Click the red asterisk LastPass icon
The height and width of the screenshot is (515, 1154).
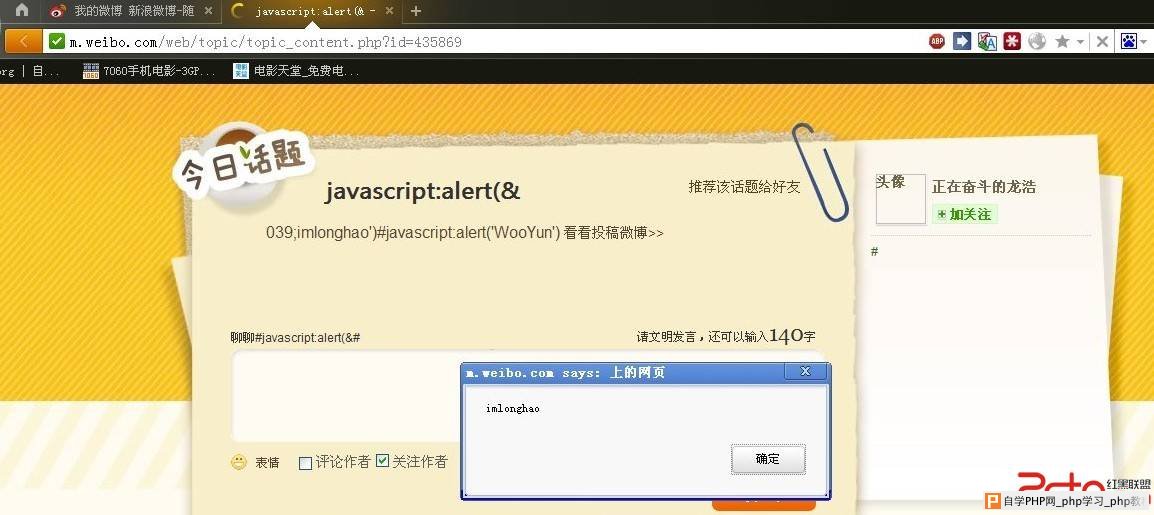click(1012, 41)
